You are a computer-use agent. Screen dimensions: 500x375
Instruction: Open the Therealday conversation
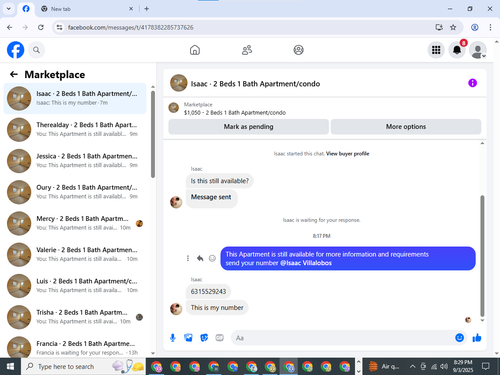(x=75, y=129)
